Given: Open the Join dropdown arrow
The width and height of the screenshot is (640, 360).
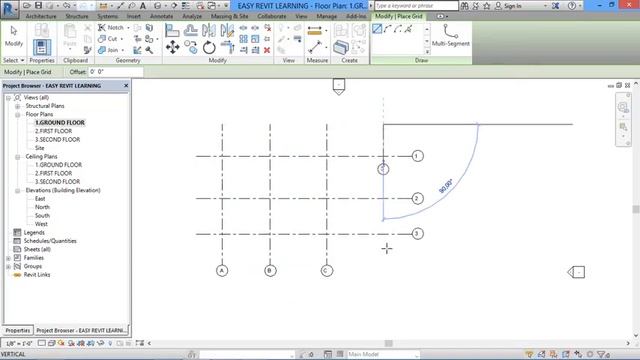Looking at the screenshot, I should click(x=123, y=50).
